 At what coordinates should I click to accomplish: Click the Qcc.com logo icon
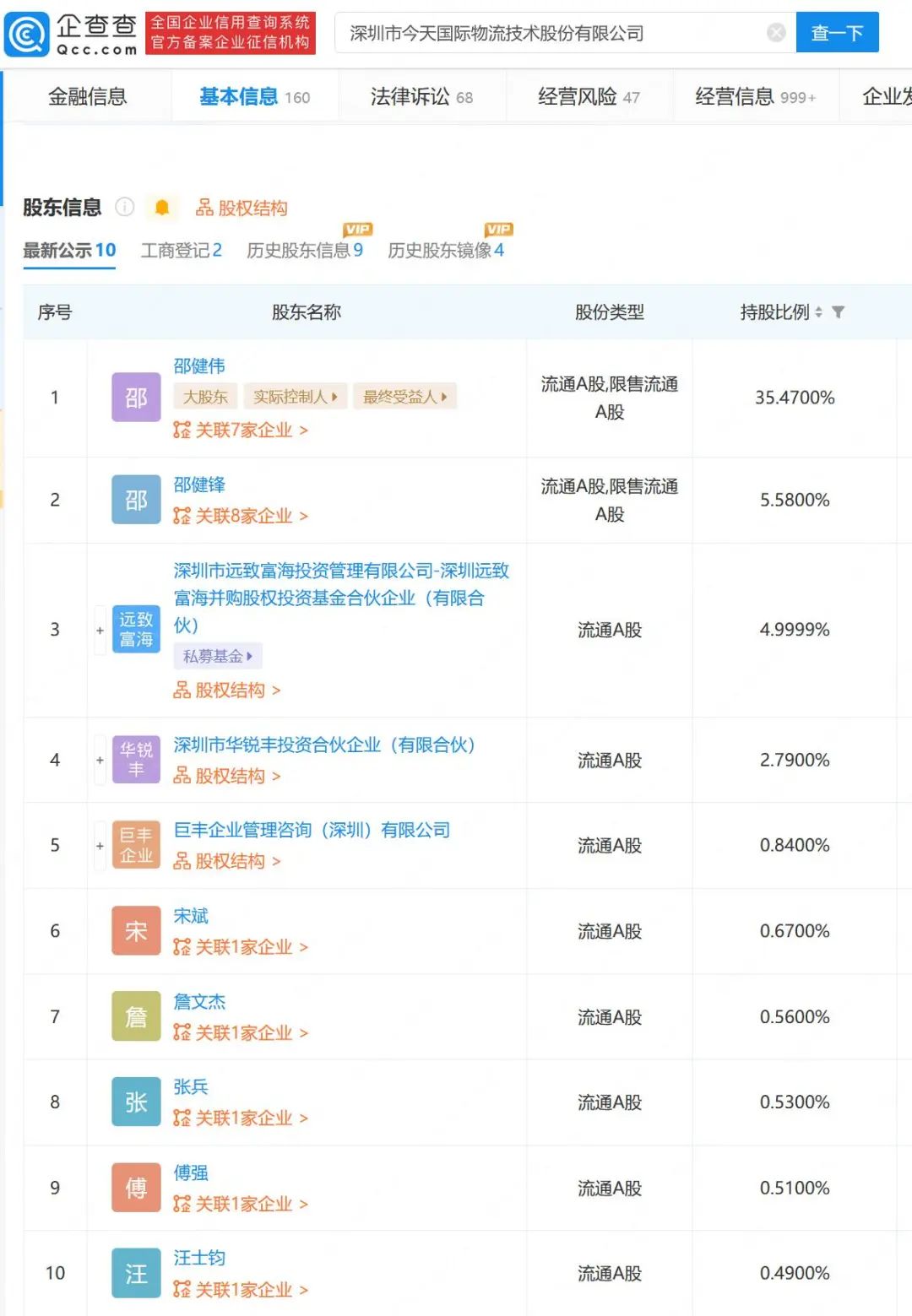coord(27,35)
